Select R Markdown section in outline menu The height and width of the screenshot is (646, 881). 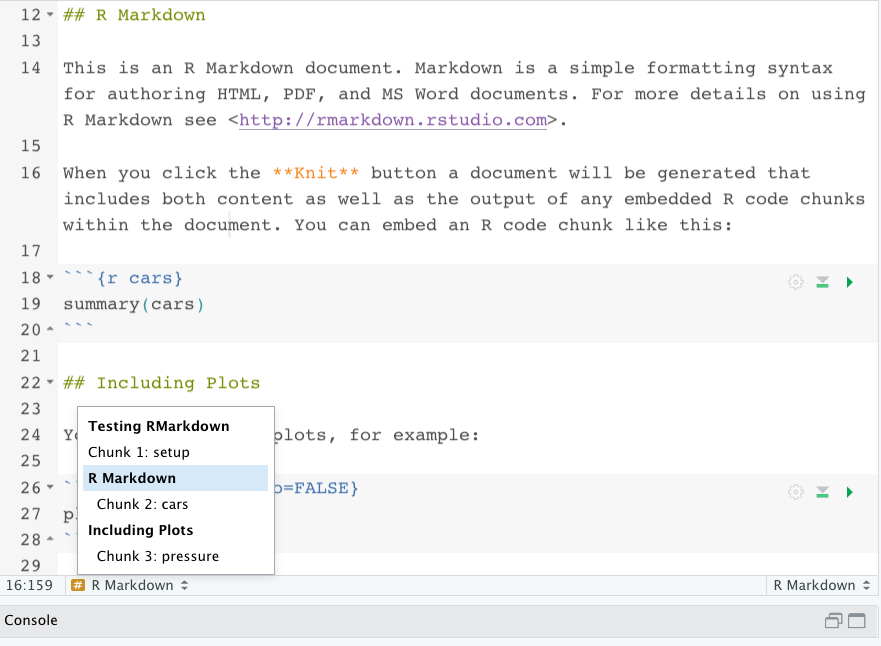175,478
